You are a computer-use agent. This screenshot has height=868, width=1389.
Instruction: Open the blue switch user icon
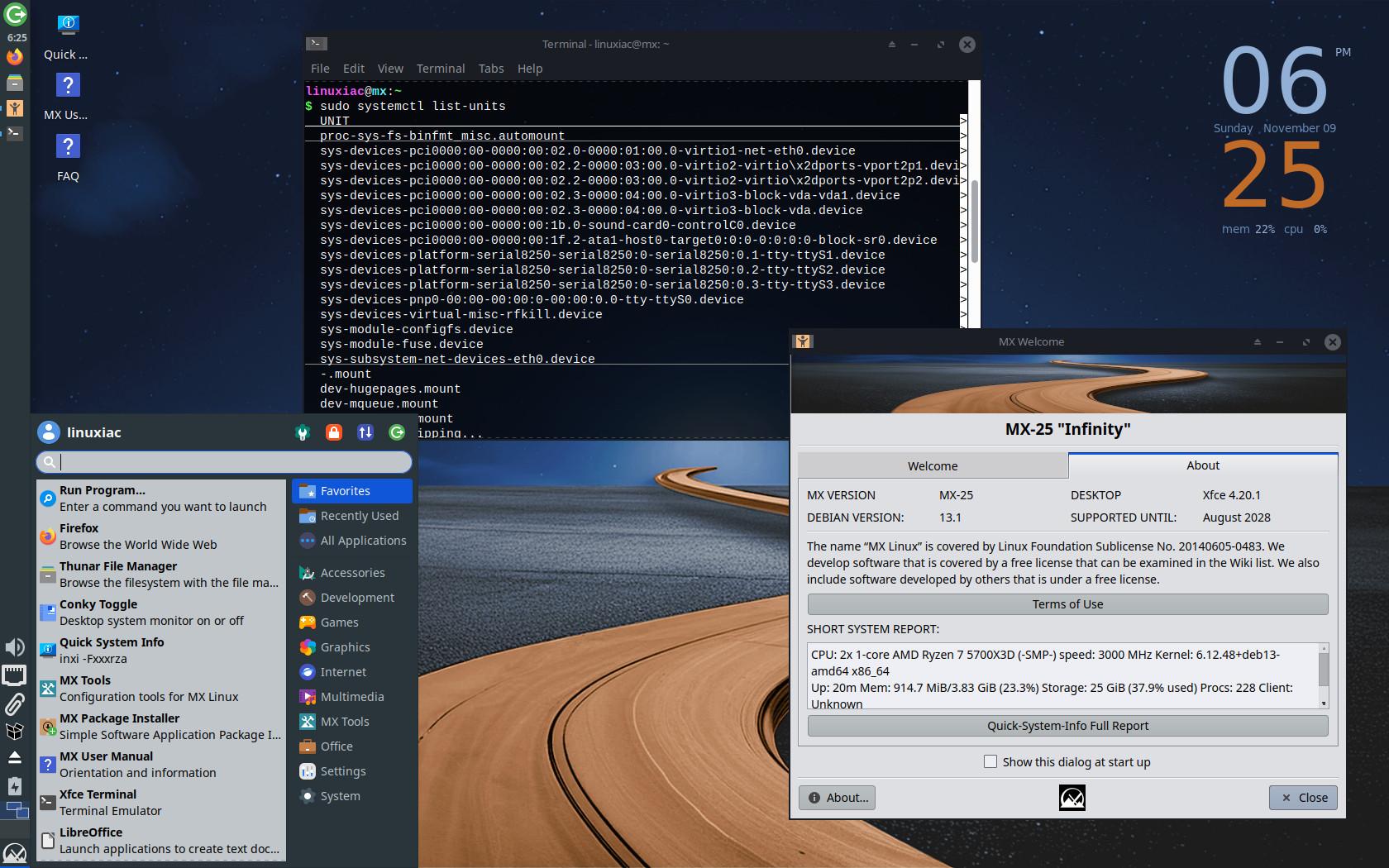[365, 432]
